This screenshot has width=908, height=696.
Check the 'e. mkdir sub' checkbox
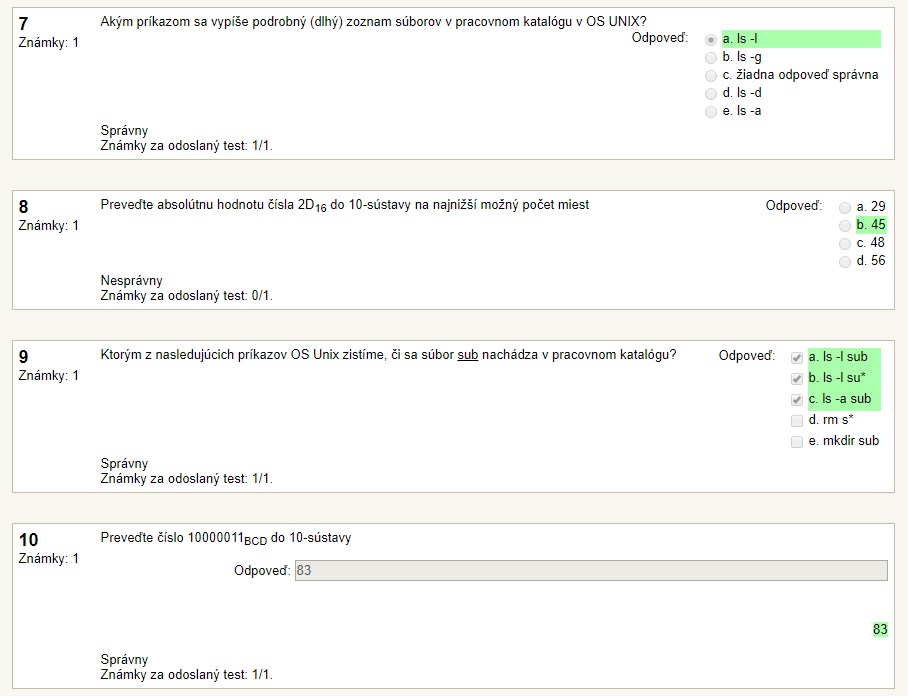[x=797, y=442]
